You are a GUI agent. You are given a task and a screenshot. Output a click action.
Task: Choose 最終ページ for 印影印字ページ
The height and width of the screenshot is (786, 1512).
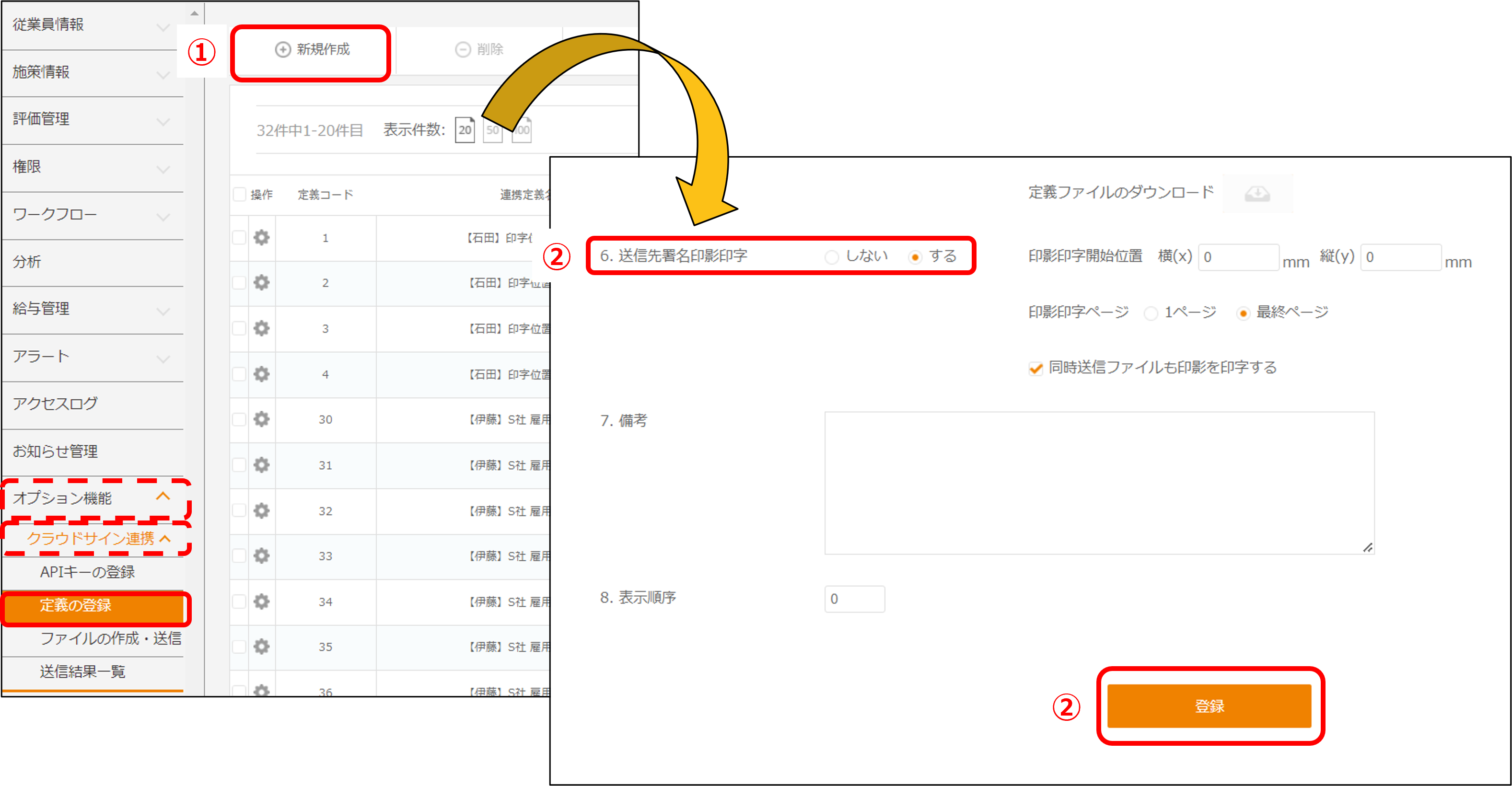(1243, 313)
